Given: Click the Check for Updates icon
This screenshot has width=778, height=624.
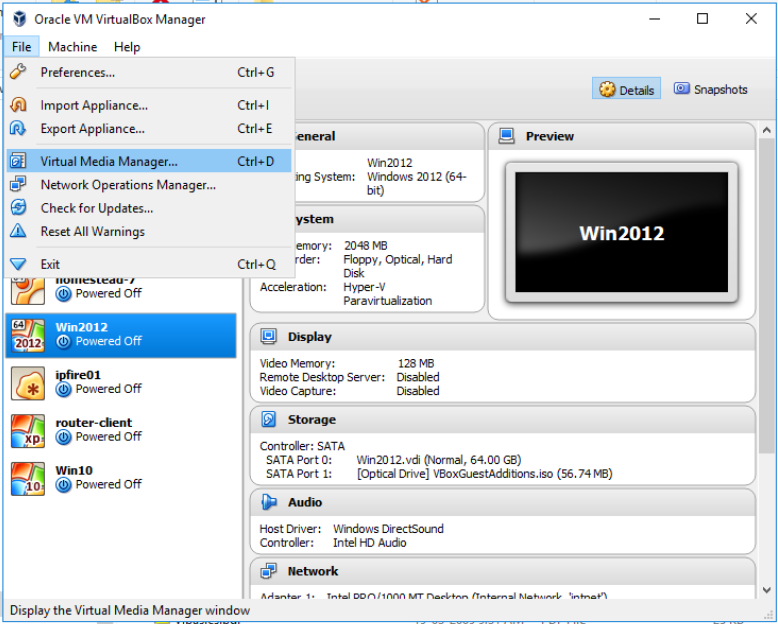Looking at the screenshot, I should (x=18, y=207).
